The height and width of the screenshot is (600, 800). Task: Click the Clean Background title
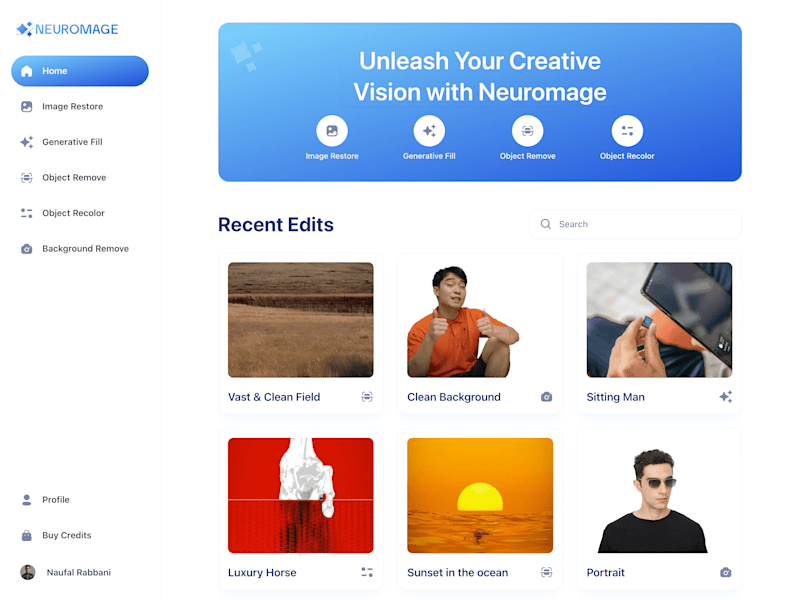tap(454, 397)
